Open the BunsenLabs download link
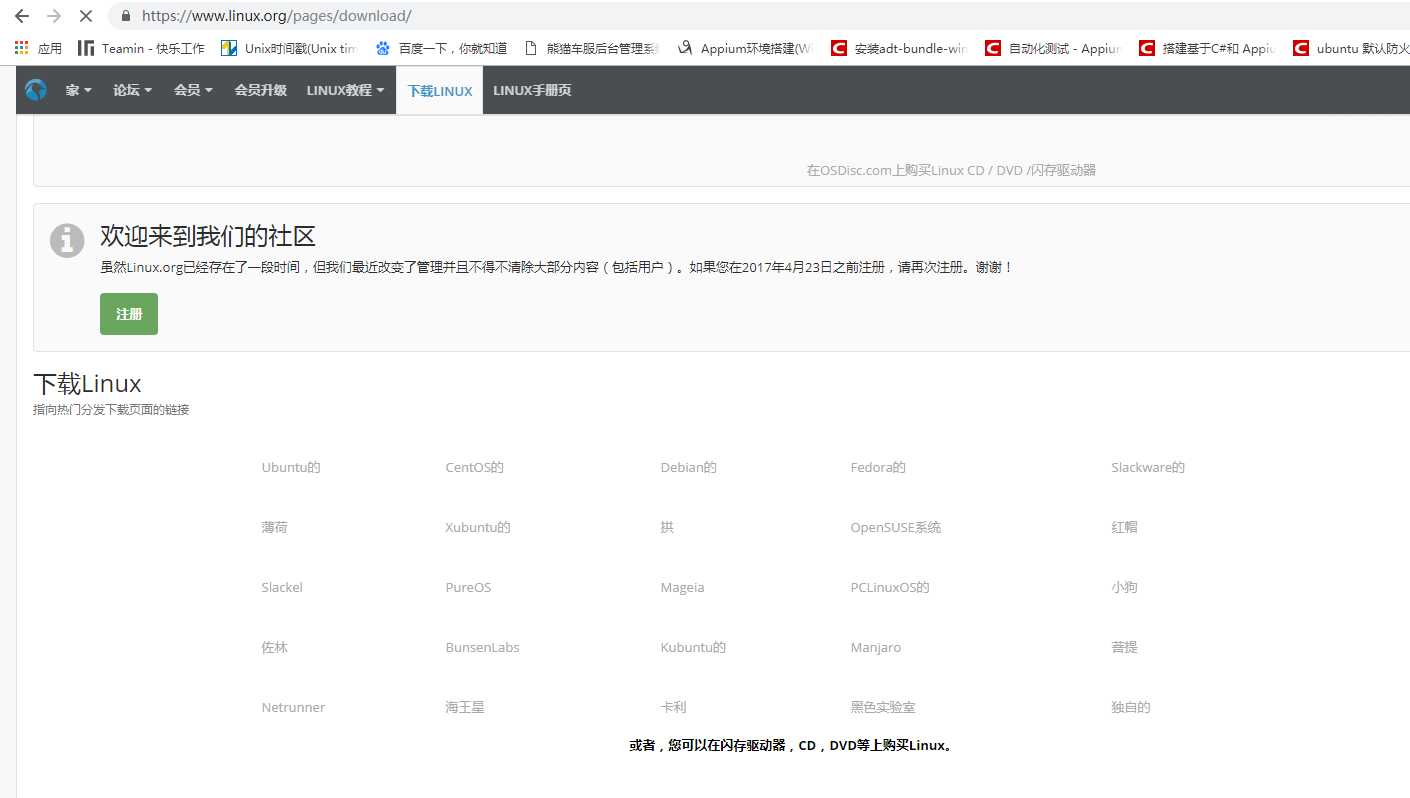The image size is (1410, 798). [482, 647]
